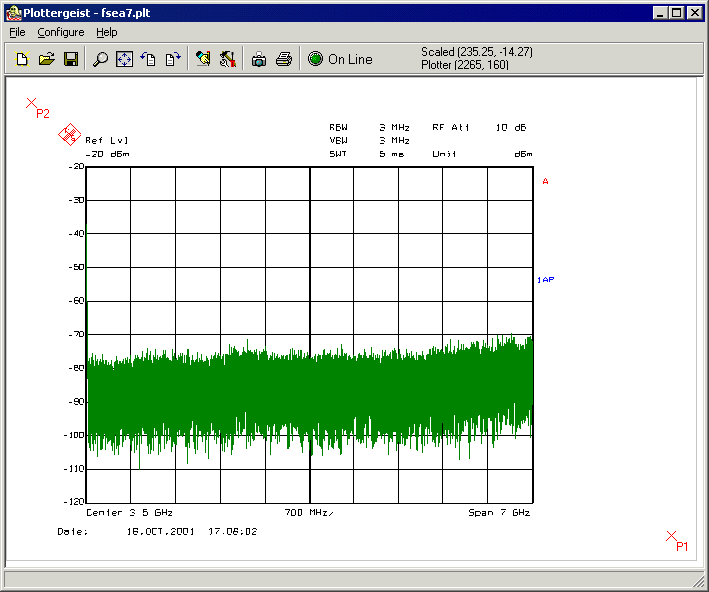Click the P2 corner marker
709x592 pixels.
coord(31,103)
